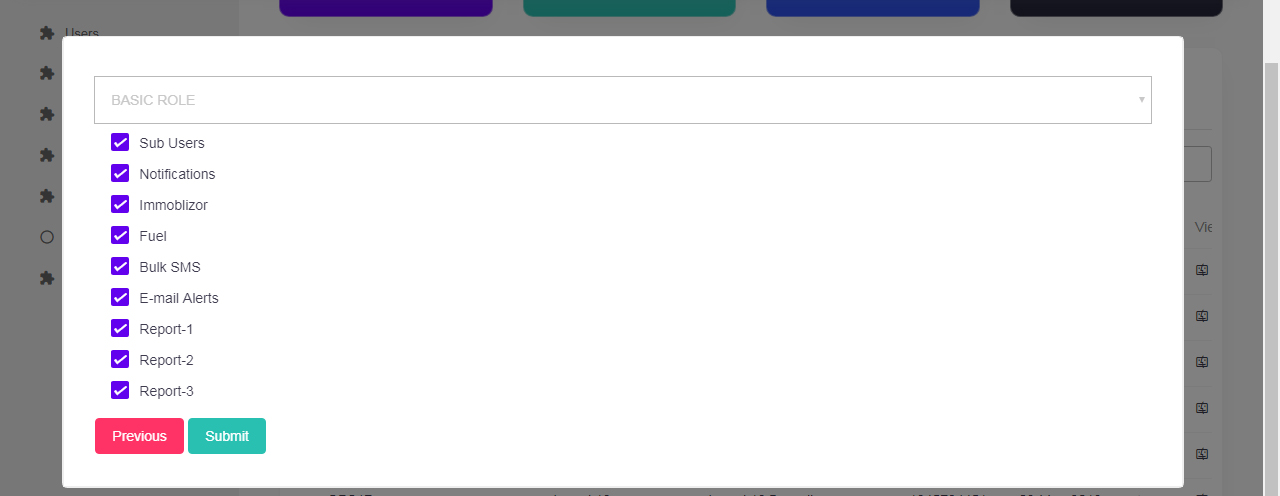The width and height of the screenshot is (1280, 496).
Task: Click the last puzzle icon in sidebar
Action: 46,278
